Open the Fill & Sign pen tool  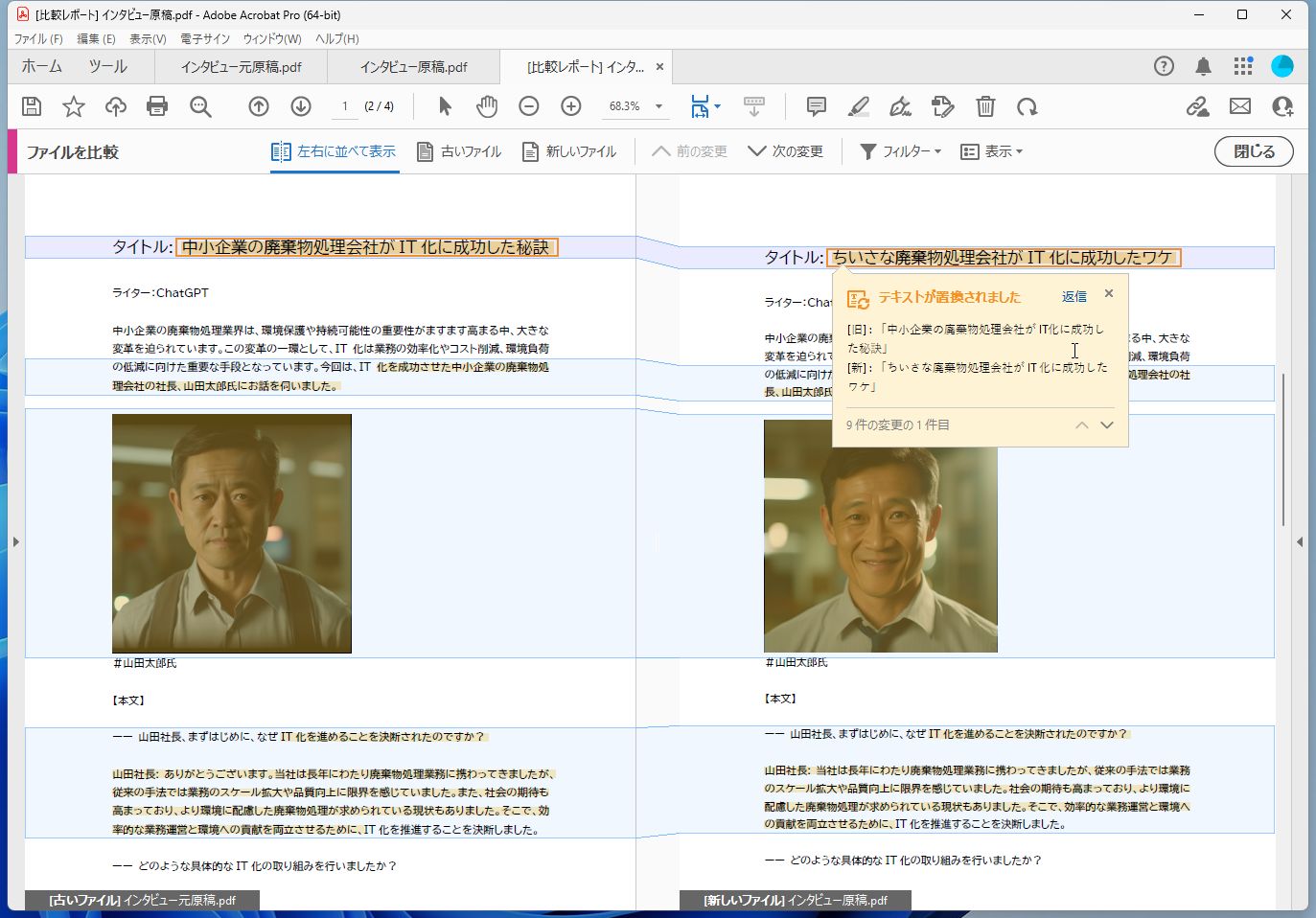[900, 106]
